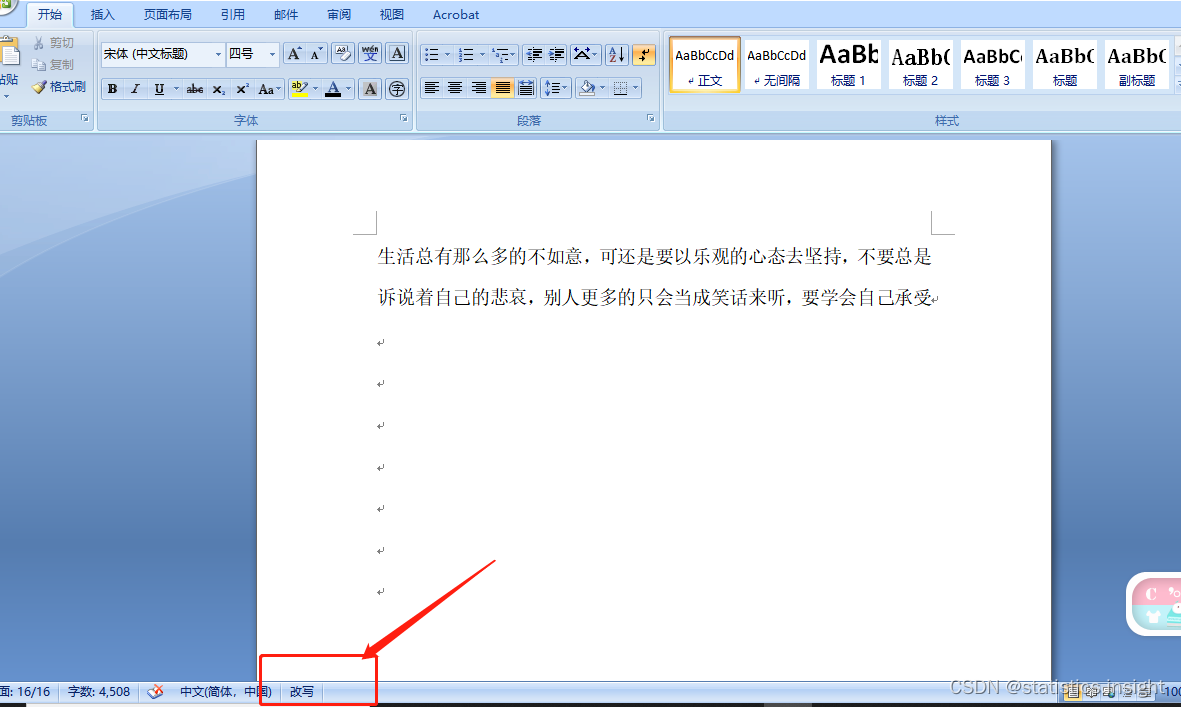Click the Shrink Font icon
Image resolution: width=1181 pixels, height=707 pixels.
[x=316, y=54]
